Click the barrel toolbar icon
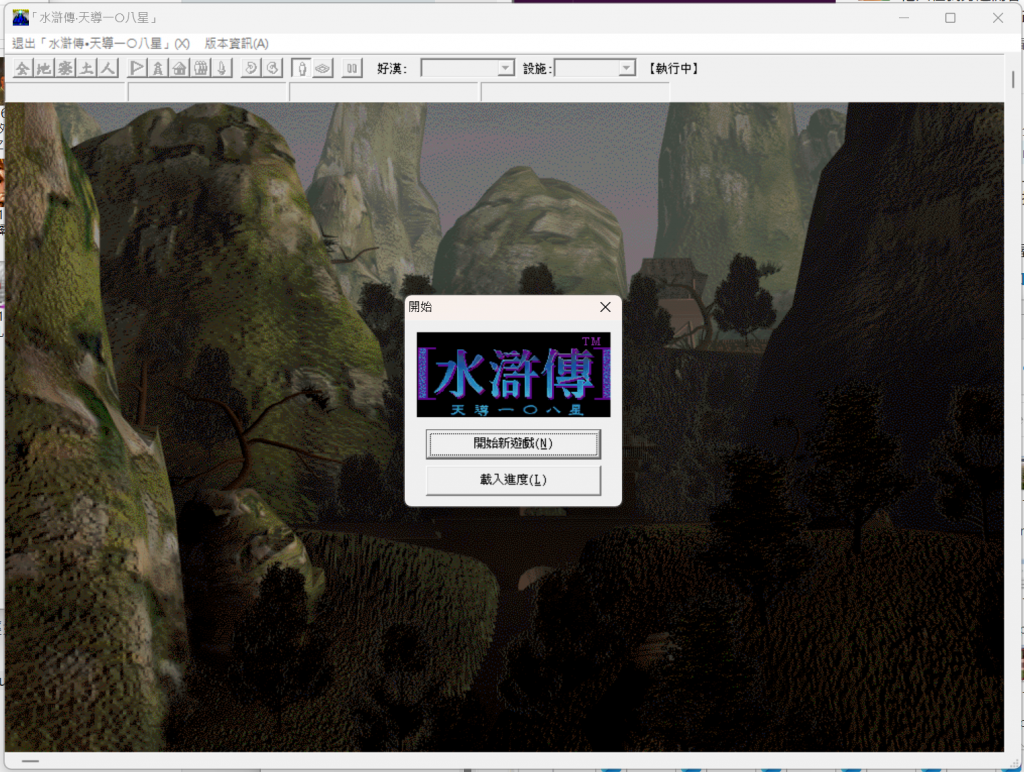The height and width of the screenshot is (772, 1024). (201, 68)
